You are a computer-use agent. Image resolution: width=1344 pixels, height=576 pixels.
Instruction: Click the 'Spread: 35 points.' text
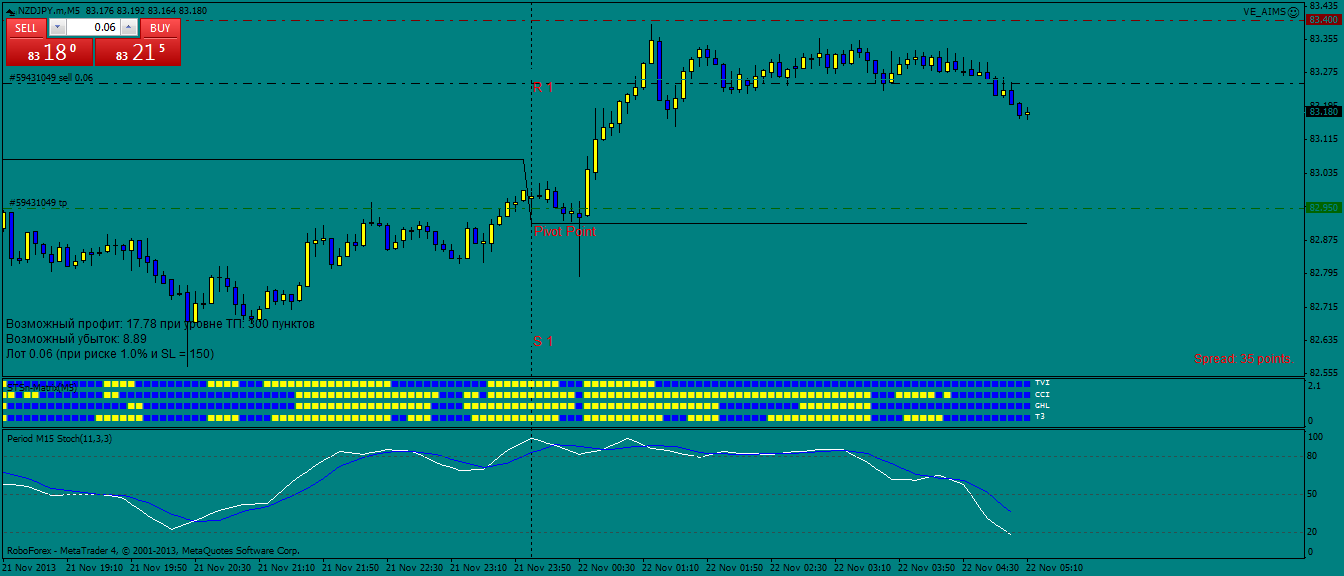(x=1244, y=358)
